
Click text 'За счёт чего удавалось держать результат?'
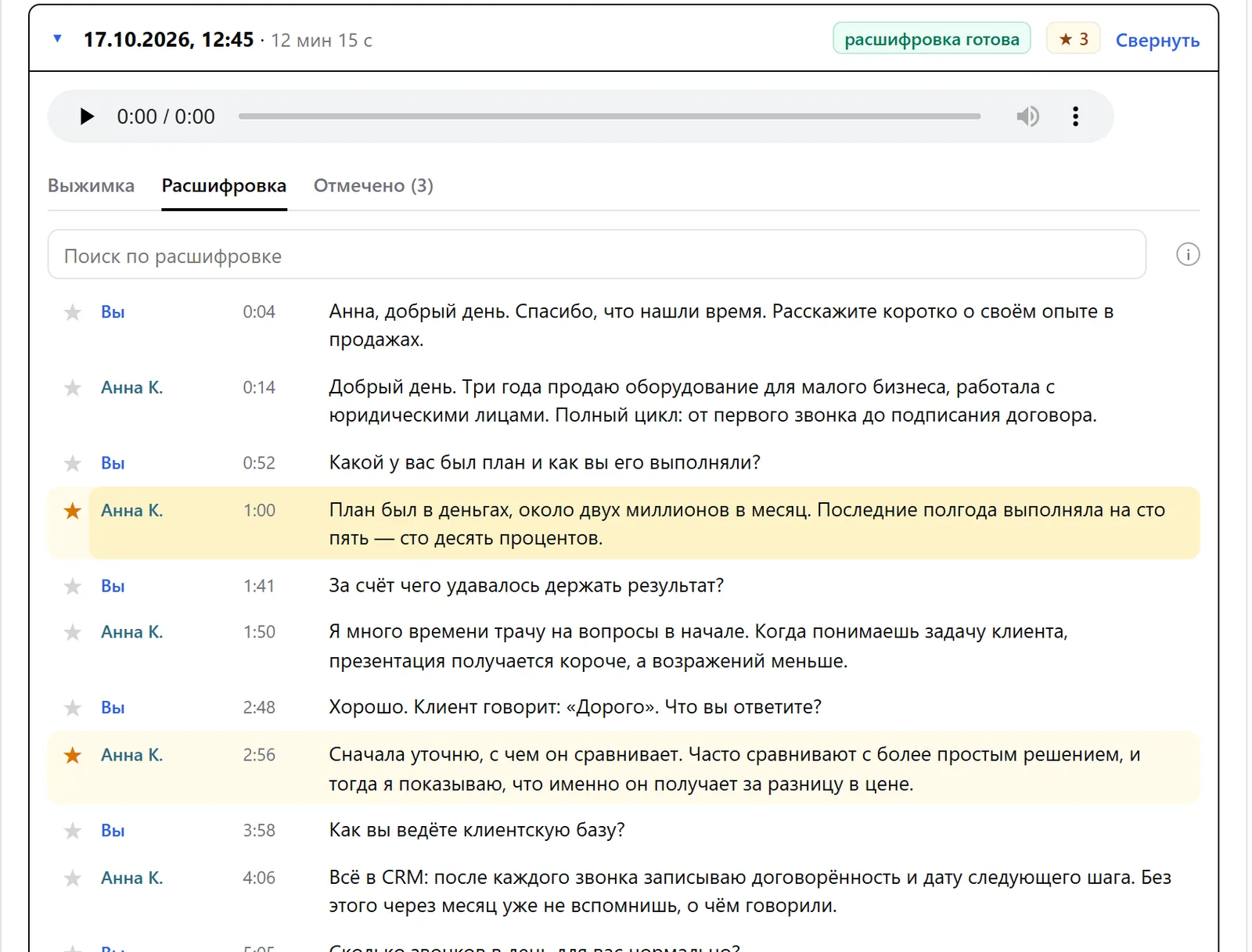[x=526, y=585]
